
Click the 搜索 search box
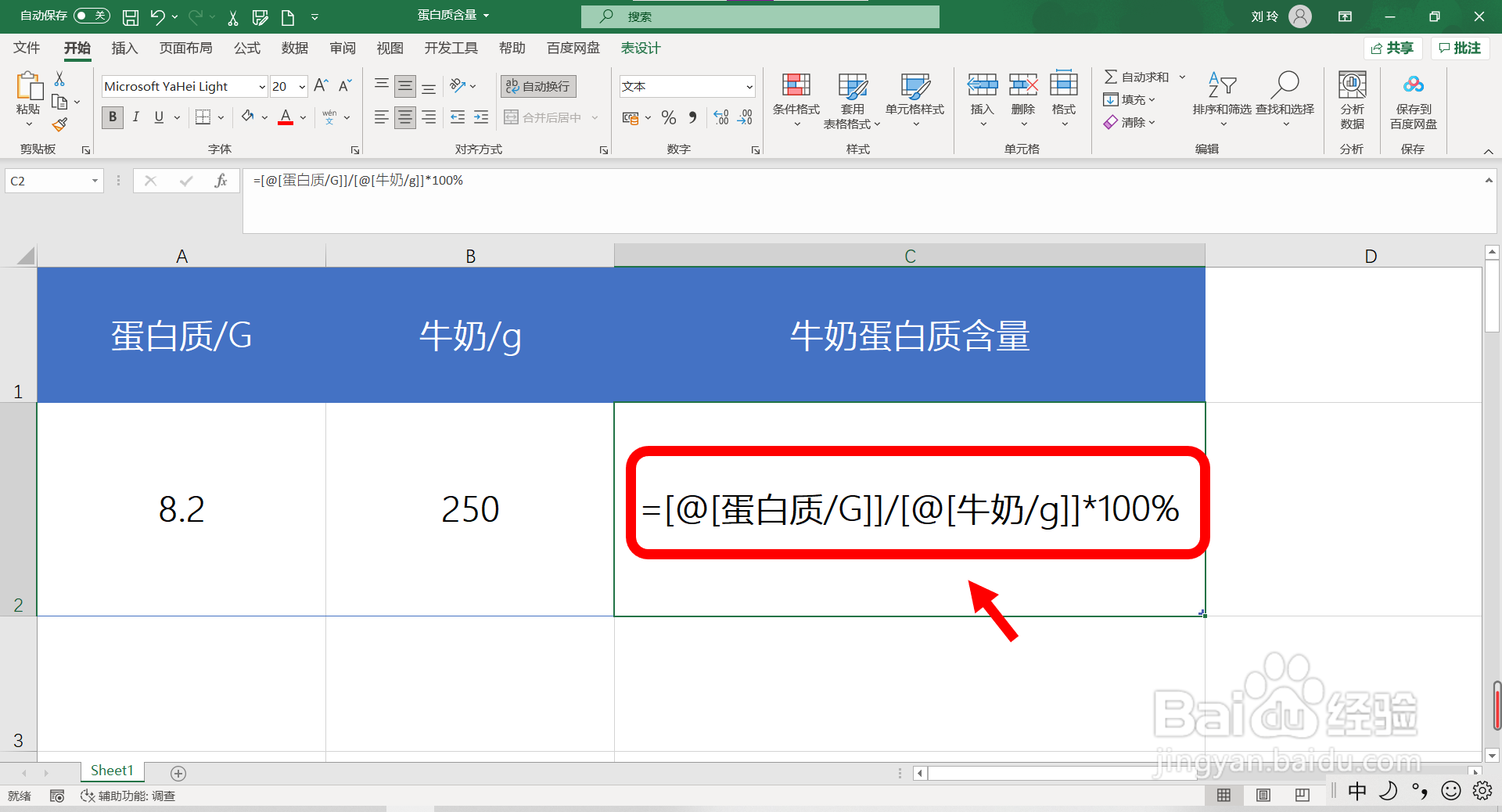(x=759, y=16)
